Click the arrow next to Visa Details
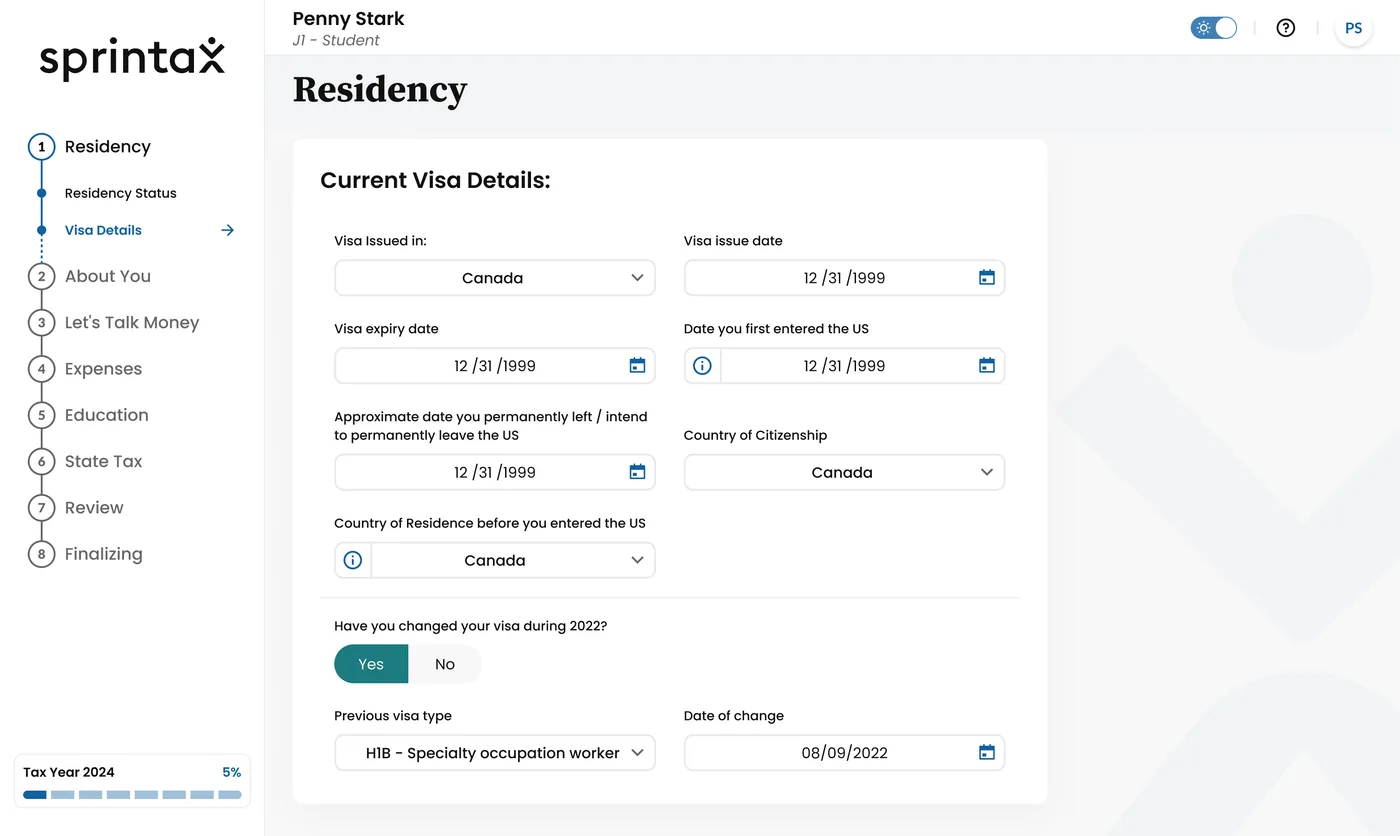1400x836 pixels. coord(228,230)
